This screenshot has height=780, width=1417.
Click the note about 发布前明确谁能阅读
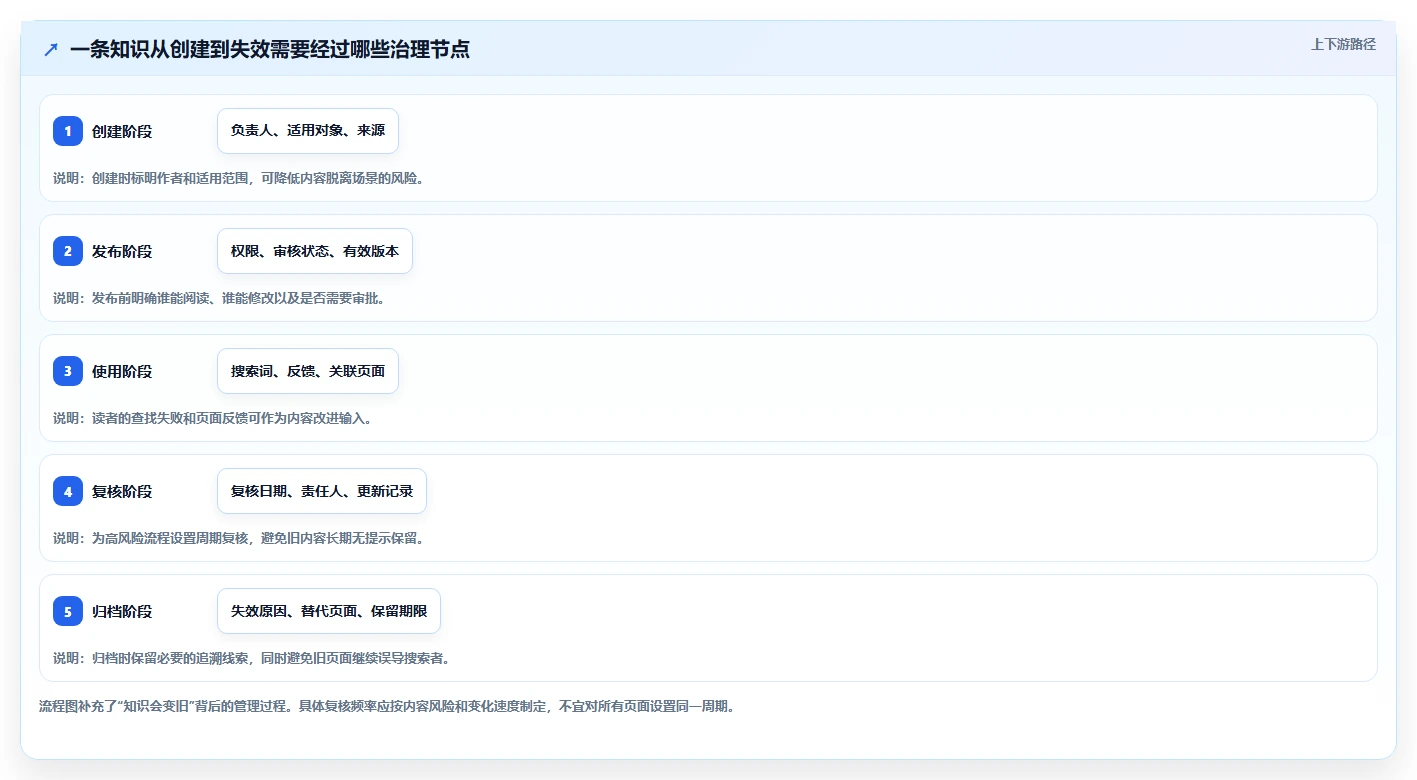[219, 298]
